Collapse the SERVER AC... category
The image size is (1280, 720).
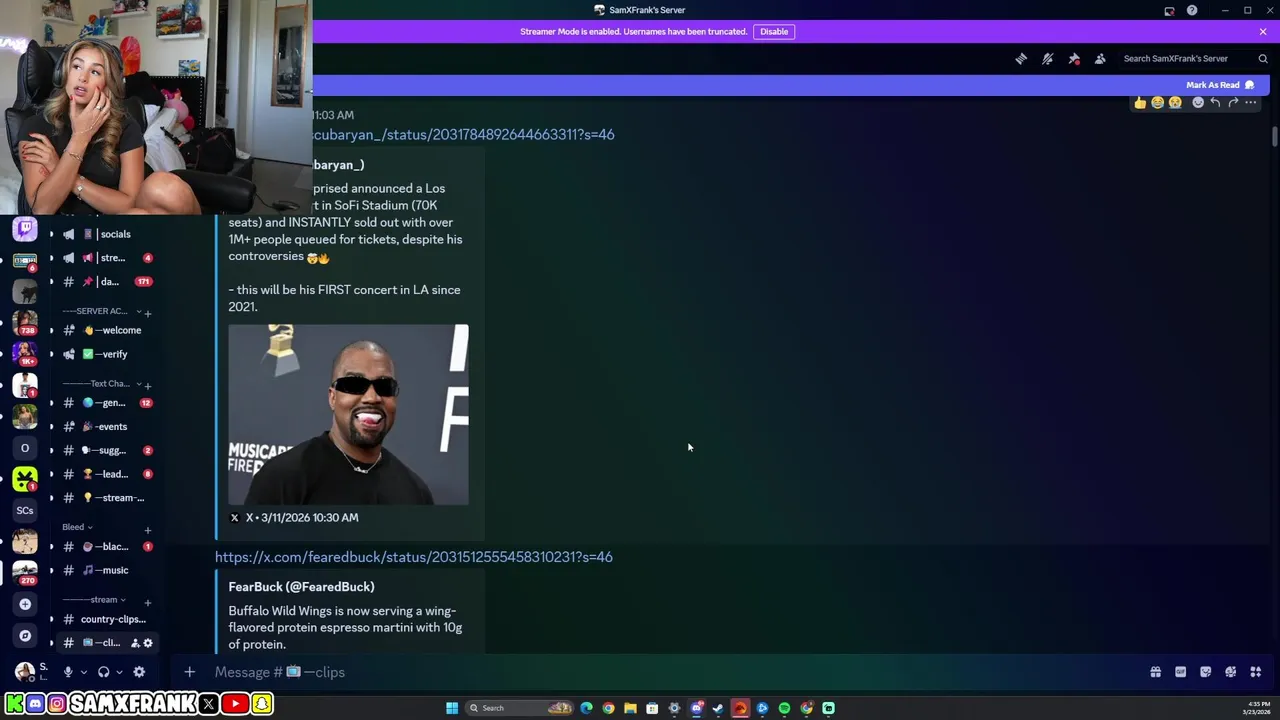click(101, 311)
